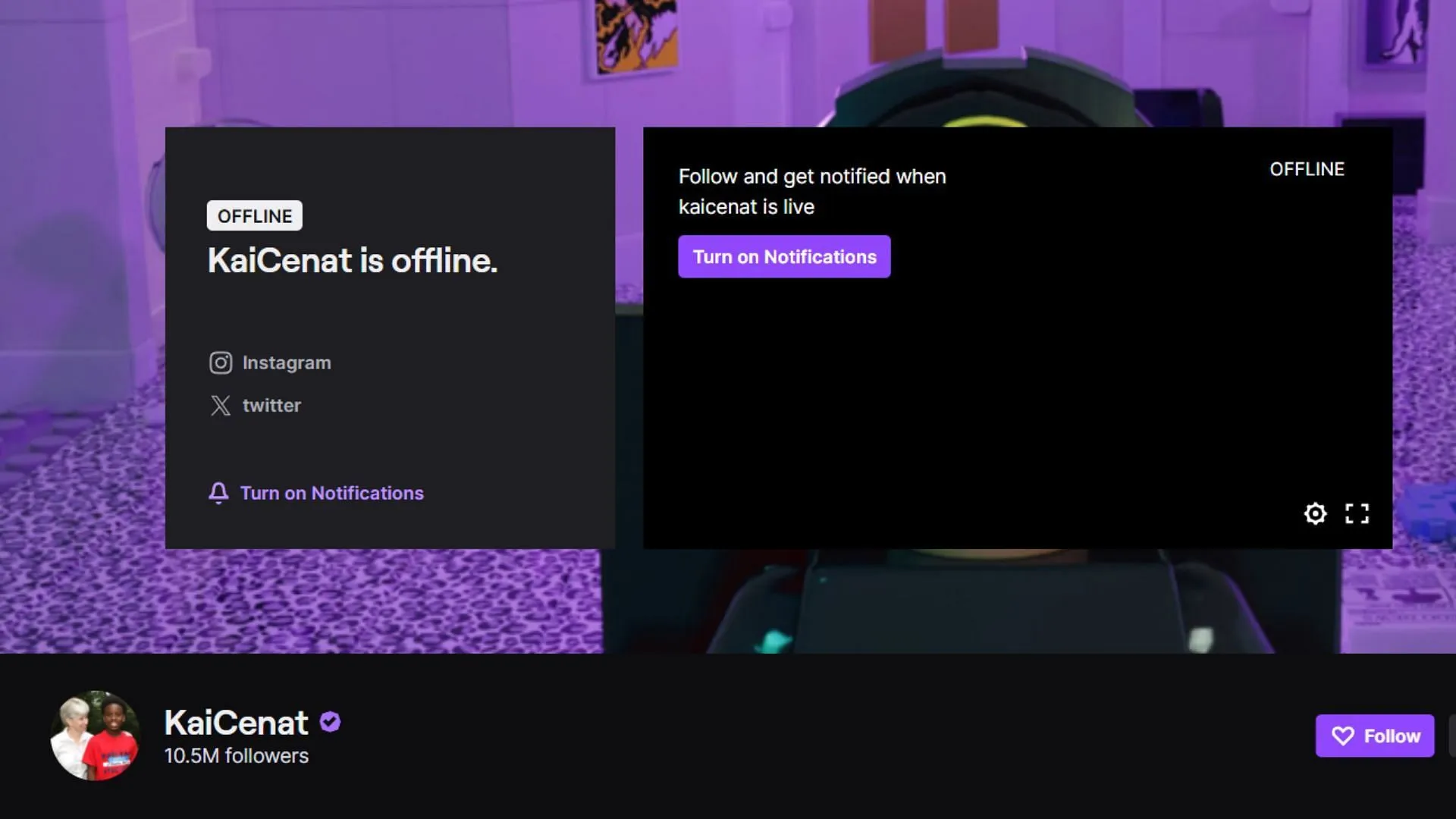Open KaiCenat's profile picture
1456x819 pixels.
coord(95,735)
